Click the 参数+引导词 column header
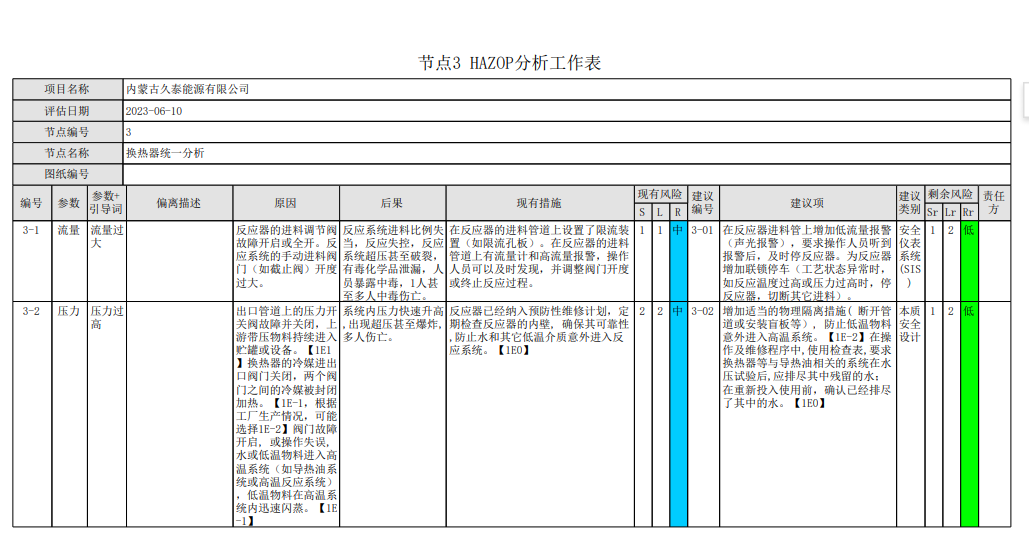This screenshot has width=1029, height=551. coord(107,203)
